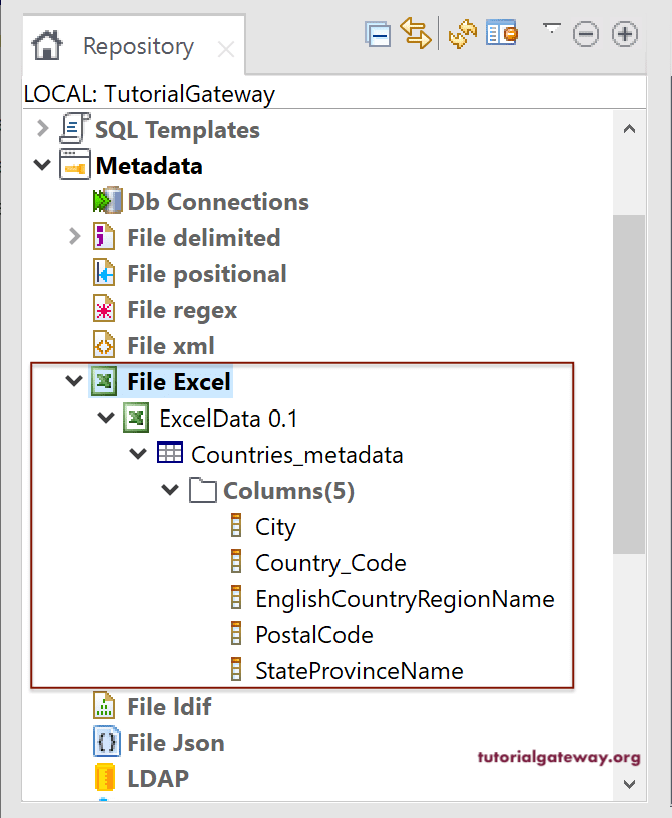672x818 pixels.
Task: Collapse the Countries_metadata node
Action: click(x=138, y=453)
